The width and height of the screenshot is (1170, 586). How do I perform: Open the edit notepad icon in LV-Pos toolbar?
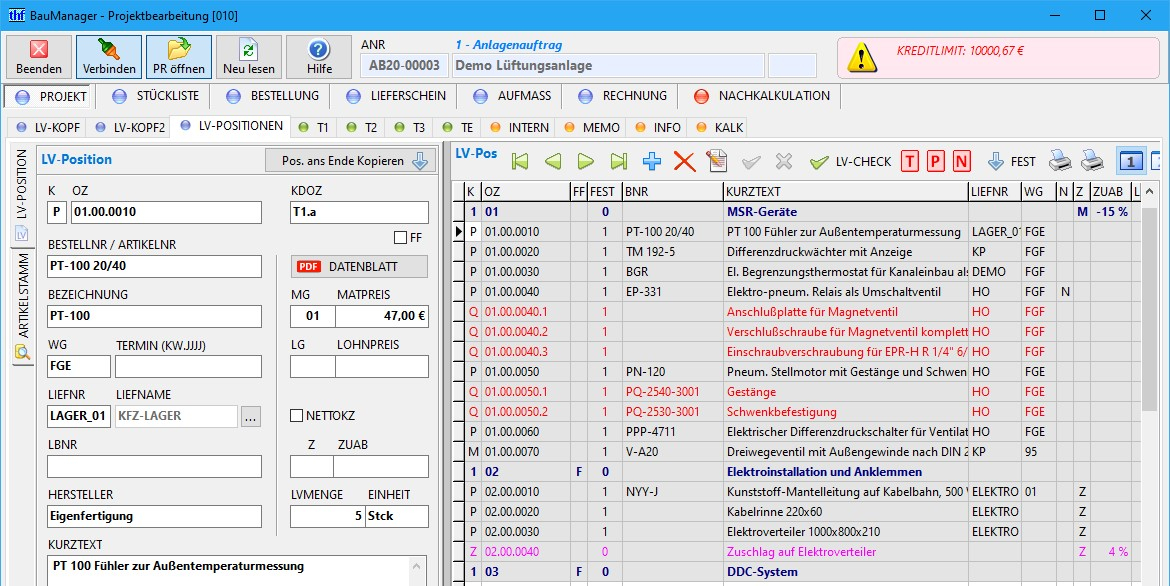coord(716,161)
